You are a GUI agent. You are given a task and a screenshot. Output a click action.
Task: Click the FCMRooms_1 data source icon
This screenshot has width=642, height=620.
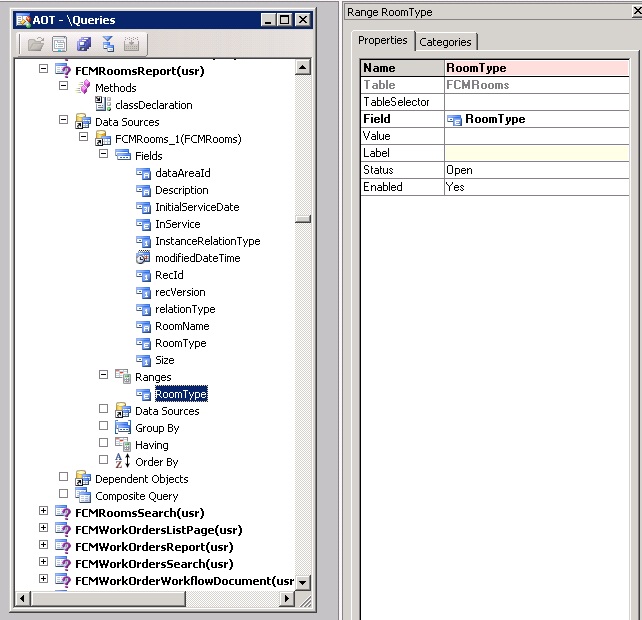[103, 138]
